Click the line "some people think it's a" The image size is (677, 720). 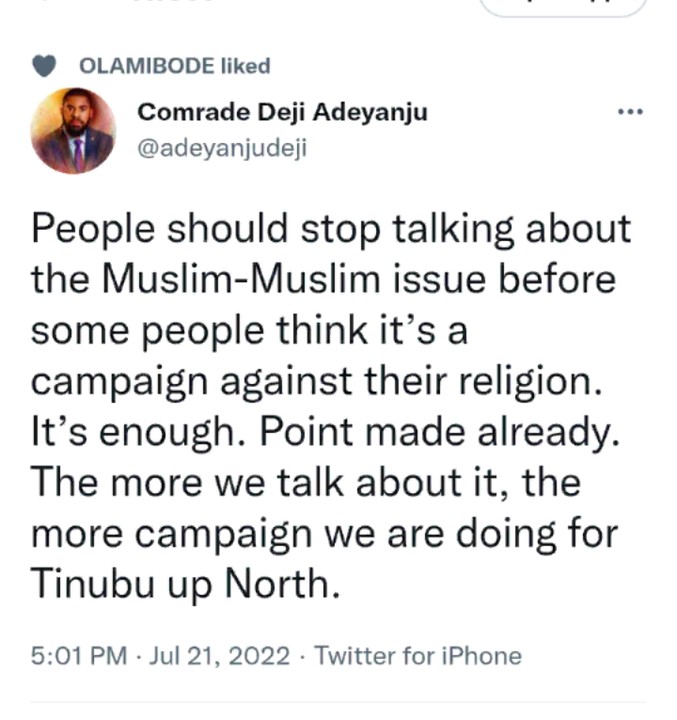coord(249,328)
